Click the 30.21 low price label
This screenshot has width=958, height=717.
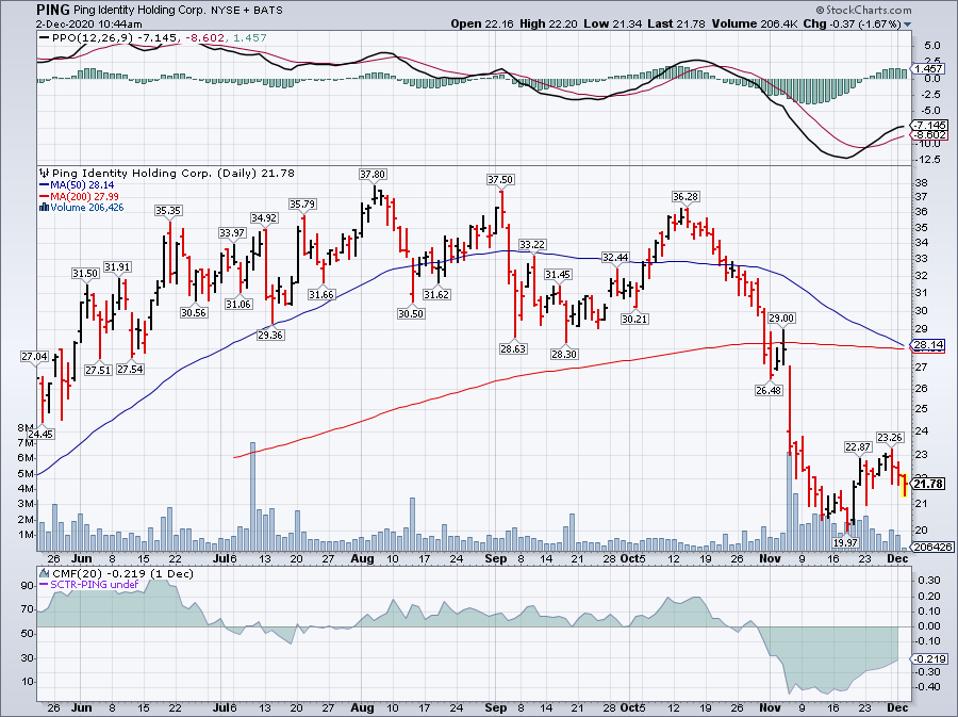coord(634,319)
